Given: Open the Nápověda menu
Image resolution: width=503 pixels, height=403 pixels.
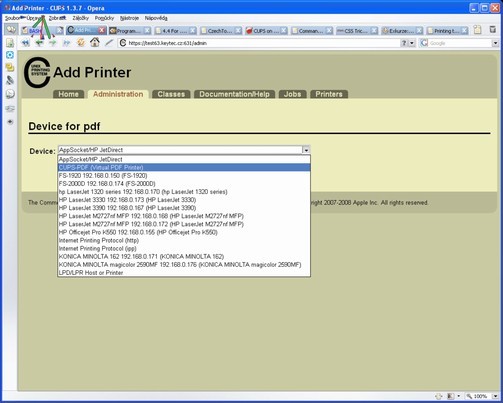Looking at the screenshot, I should tap(156, 18).
